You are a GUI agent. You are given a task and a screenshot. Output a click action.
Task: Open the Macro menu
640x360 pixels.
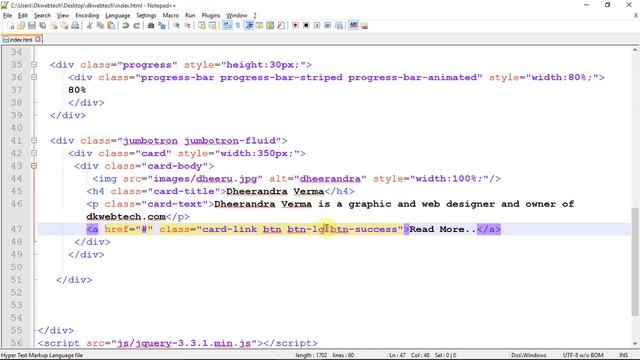[170, 16]
